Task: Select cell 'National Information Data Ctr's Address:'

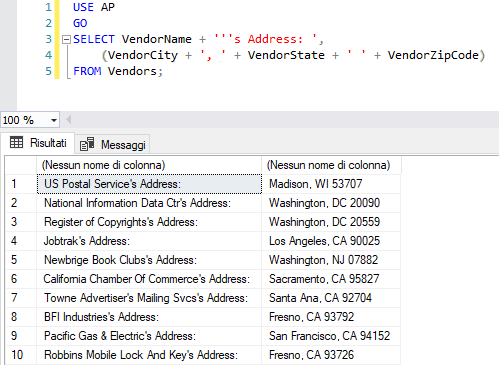Action: 149,203
